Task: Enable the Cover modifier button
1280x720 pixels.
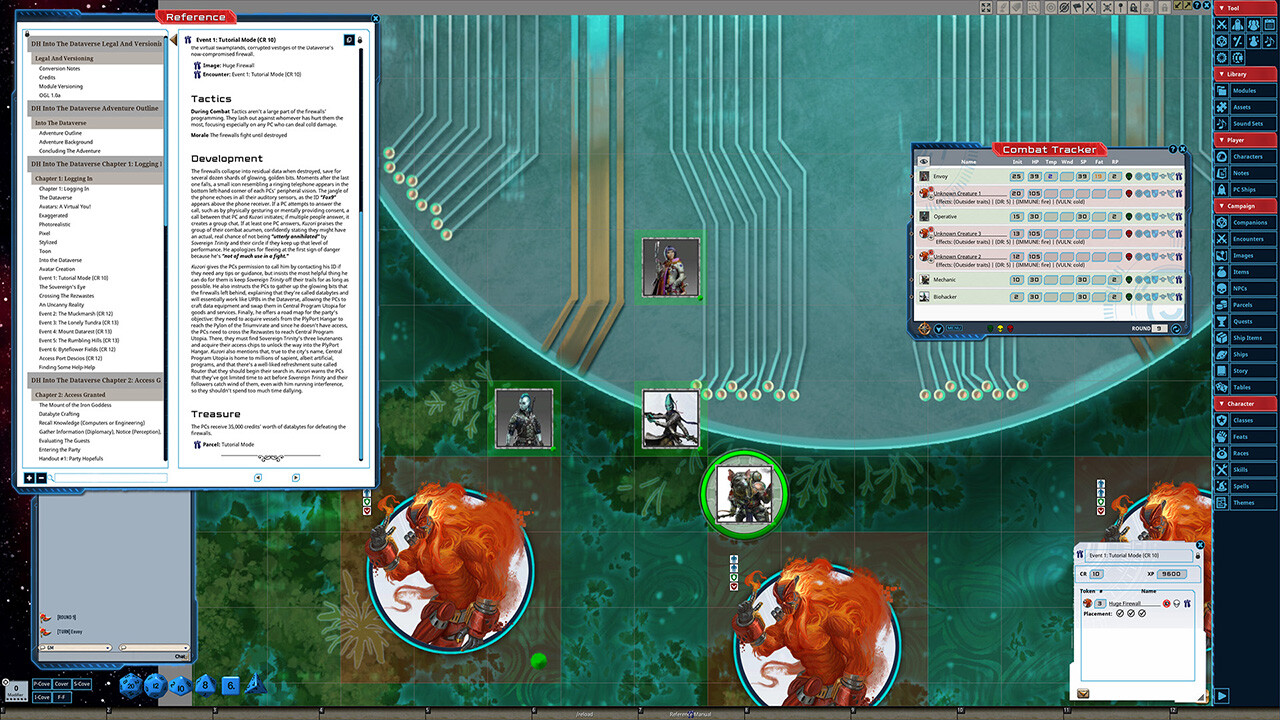Action: (x=61, y=683)
